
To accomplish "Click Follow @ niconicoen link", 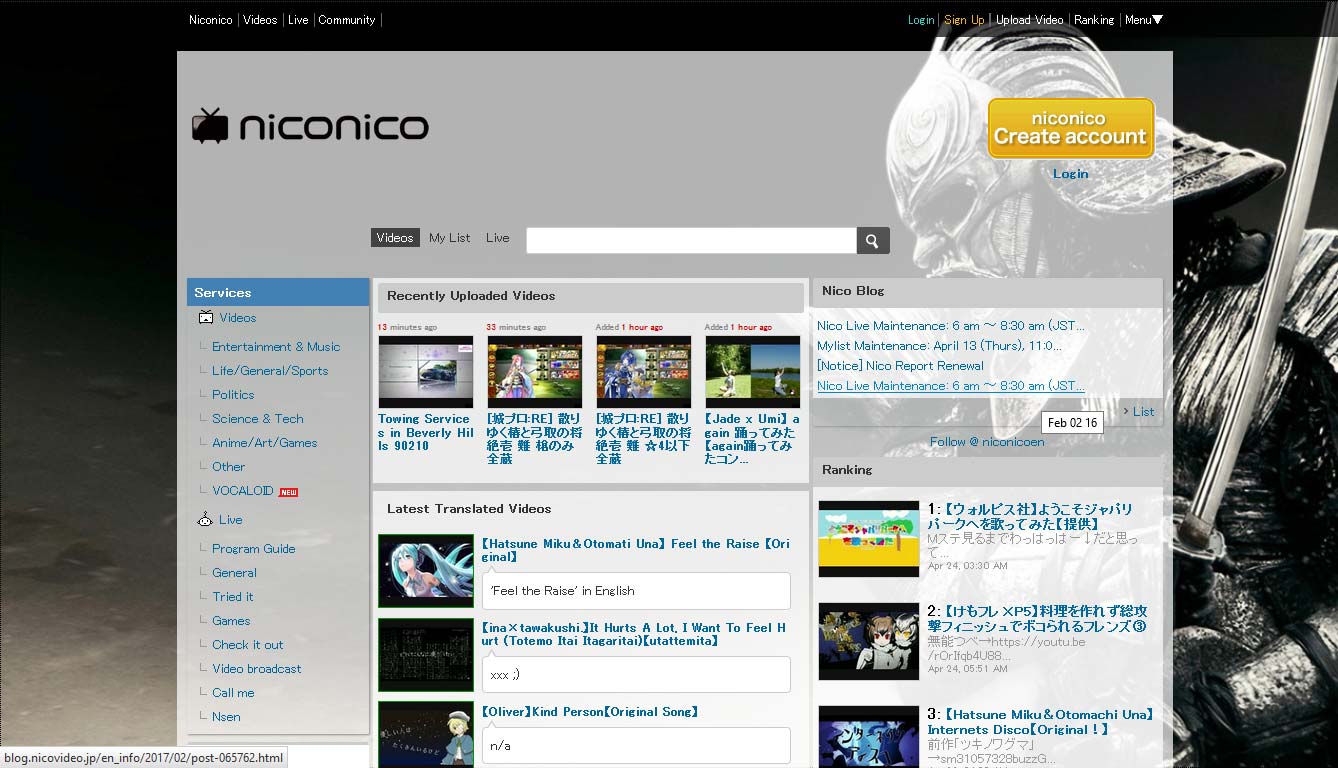I will [x=987, y=442].
